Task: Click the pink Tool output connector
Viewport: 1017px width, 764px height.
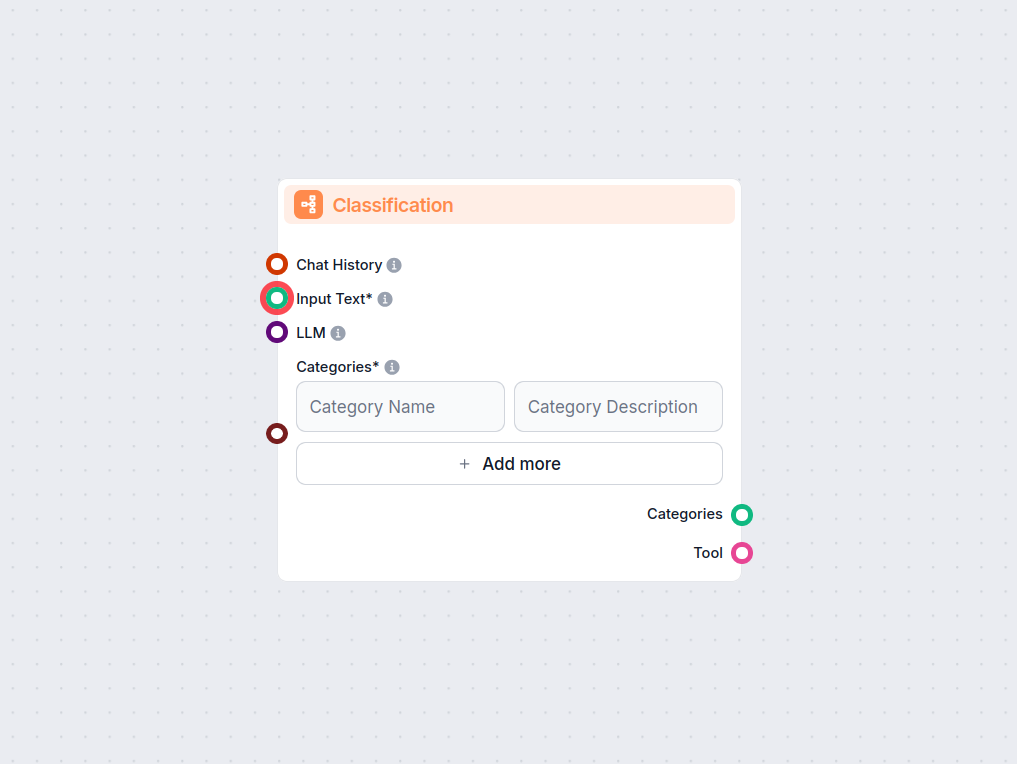Action: pyautogui.click(x=741, y=553)
